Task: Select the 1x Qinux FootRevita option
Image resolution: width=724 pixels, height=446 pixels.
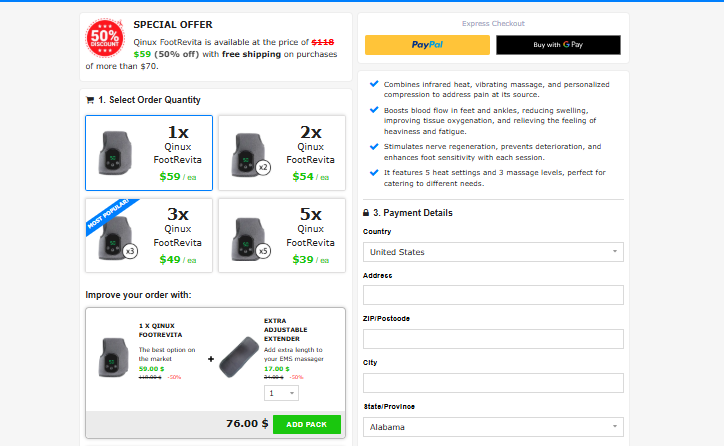Action: click(x=149, y=153)
